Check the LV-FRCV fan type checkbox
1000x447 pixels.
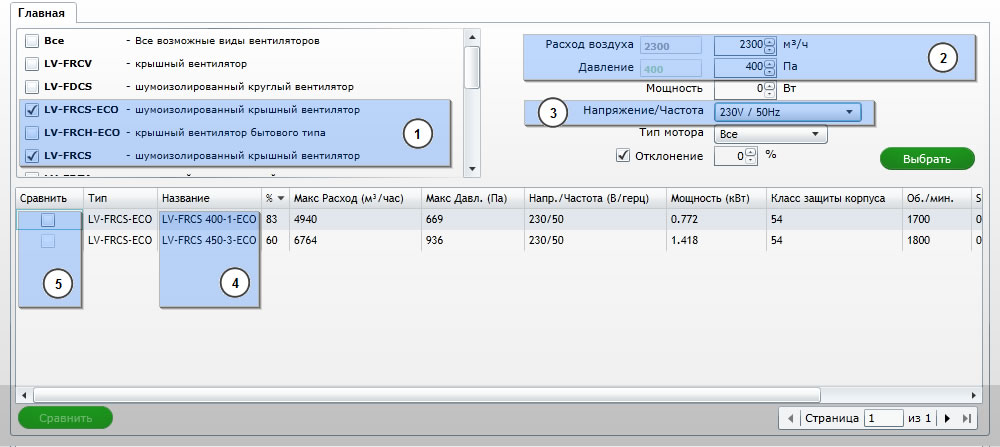tap(32, 63)
